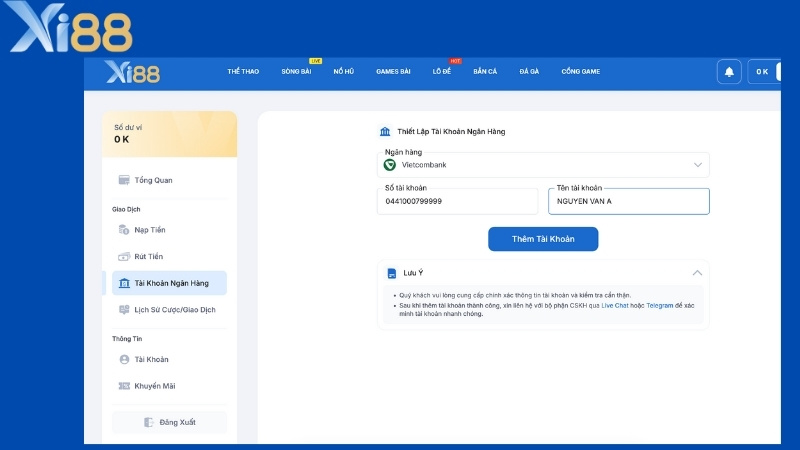Select Tổng Quan in the sidebar
This screenshot has width=800, height=450.
[169, 180]
